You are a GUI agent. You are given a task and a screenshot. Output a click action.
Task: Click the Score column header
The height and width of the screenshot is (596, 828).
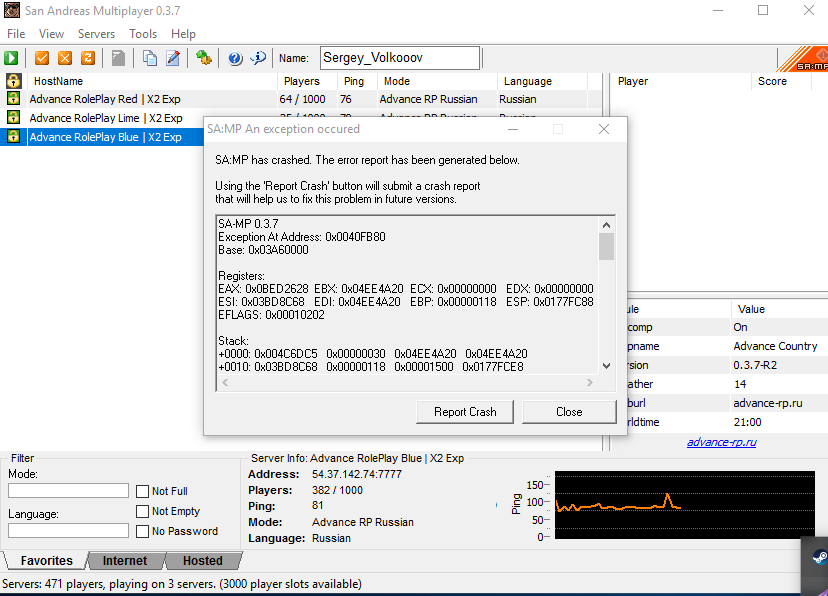782,81
